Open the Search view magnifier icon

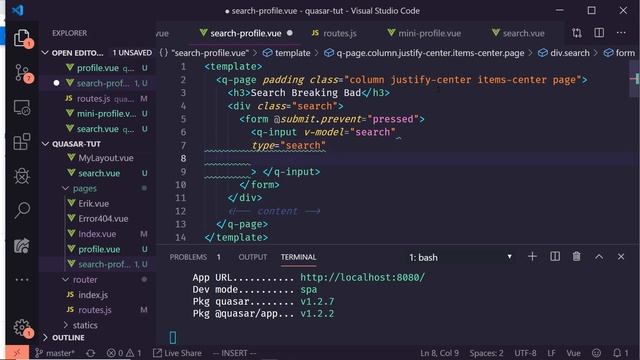pyautogui.click(x=22, y=211)
